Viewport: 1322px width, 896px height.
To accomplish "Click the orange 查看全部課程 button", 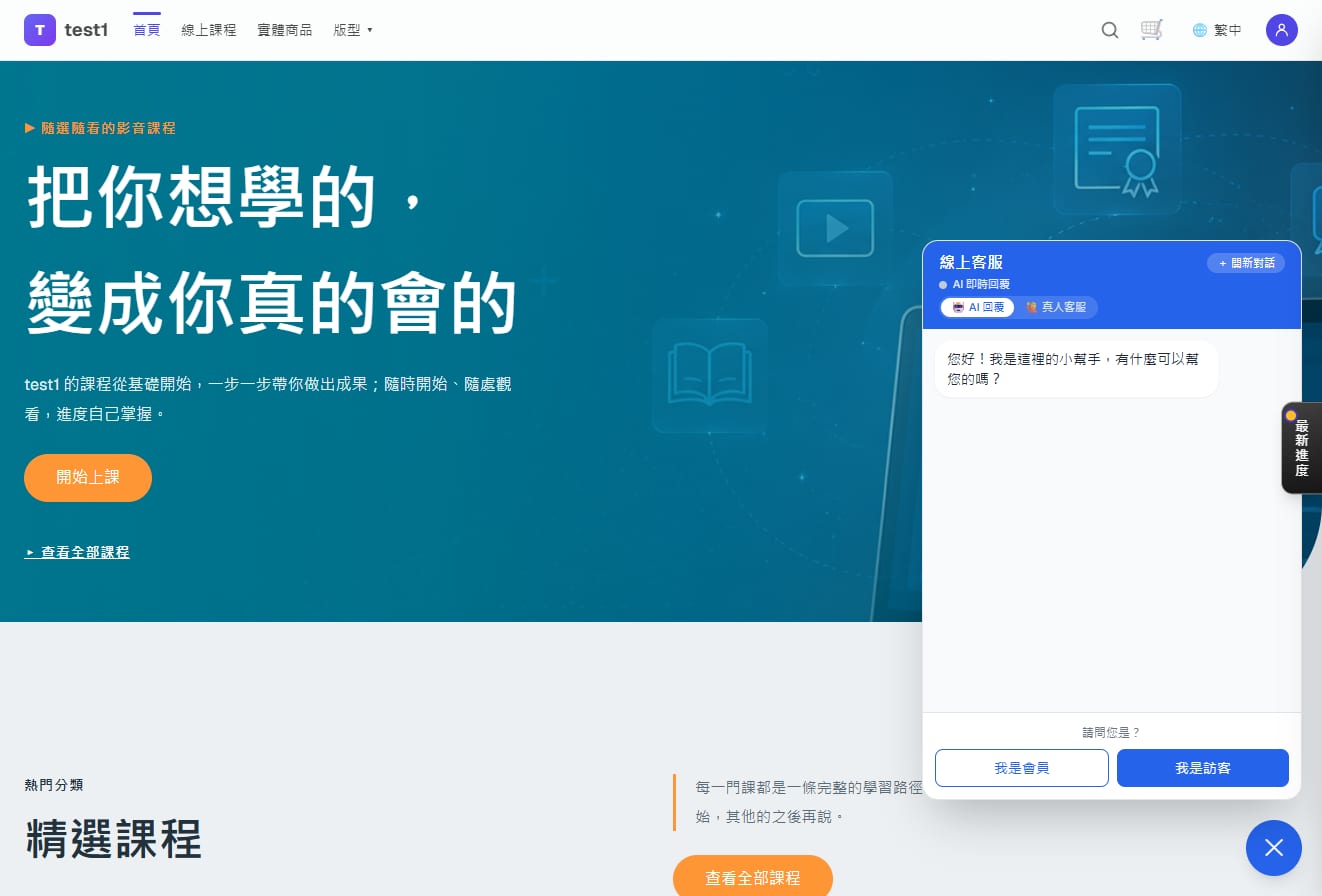I will click(x=753, y=876).
